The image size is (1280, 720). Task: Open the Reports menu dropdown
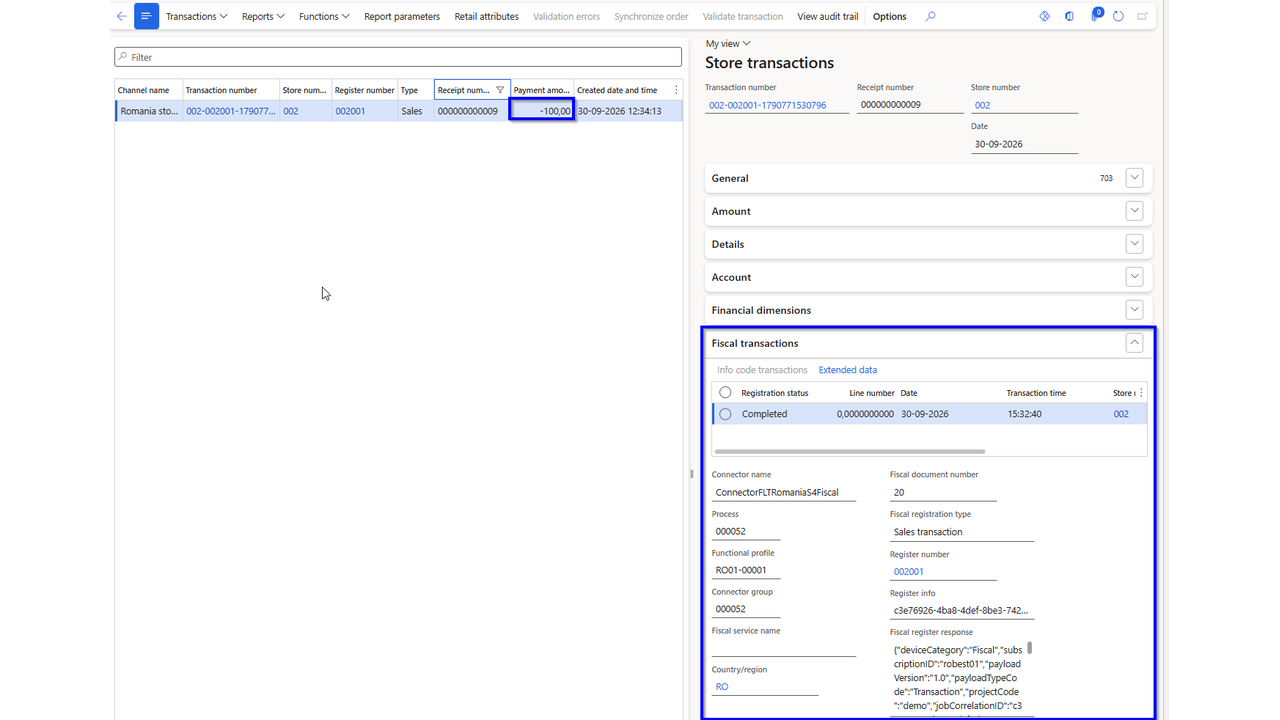coord(263,16)
